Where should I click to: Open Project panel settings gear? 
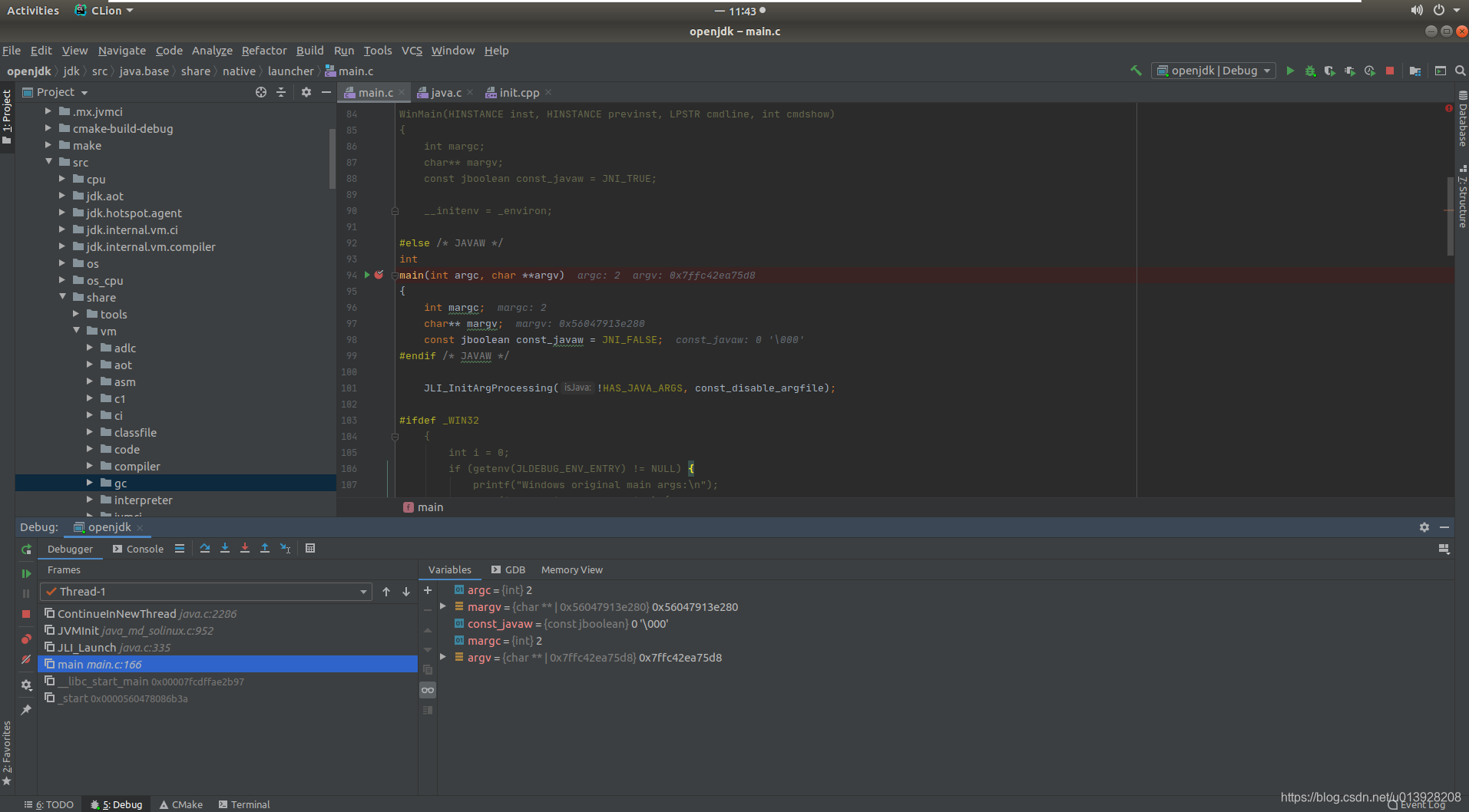[x=306, y=92]
